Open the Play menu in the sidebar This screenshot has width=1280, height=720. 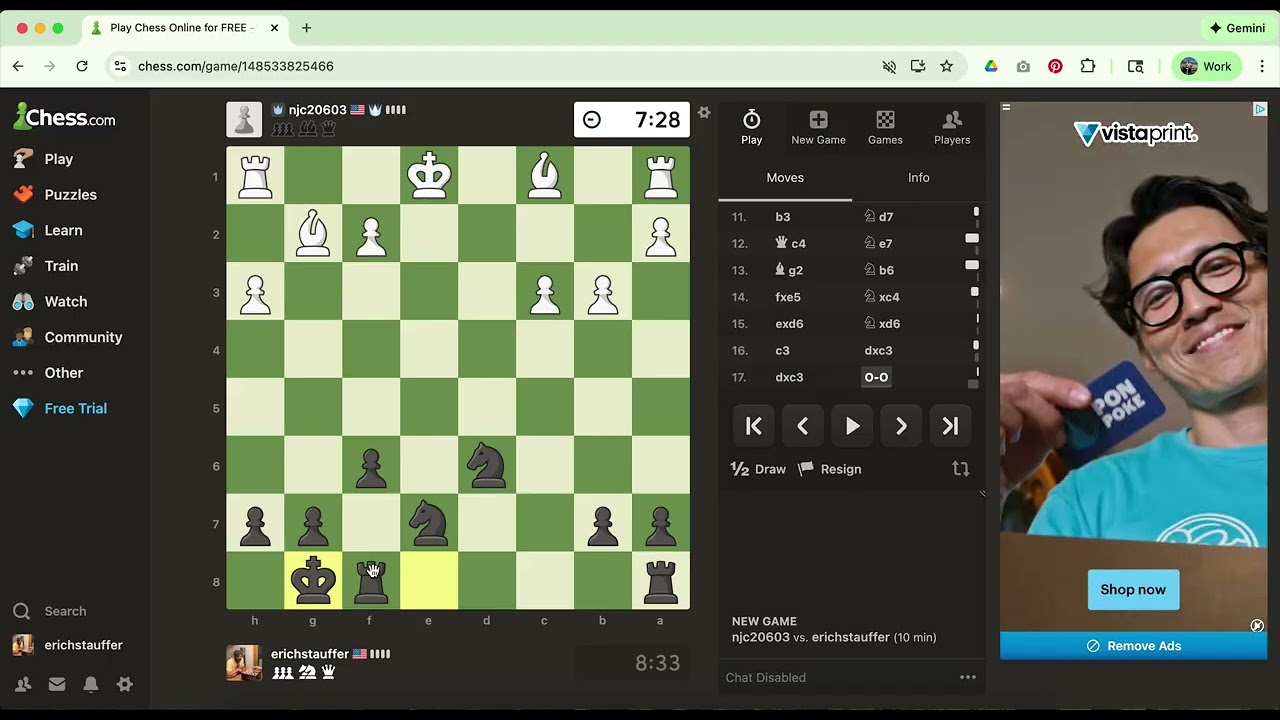pyautogui.click(x=43, y=159)
